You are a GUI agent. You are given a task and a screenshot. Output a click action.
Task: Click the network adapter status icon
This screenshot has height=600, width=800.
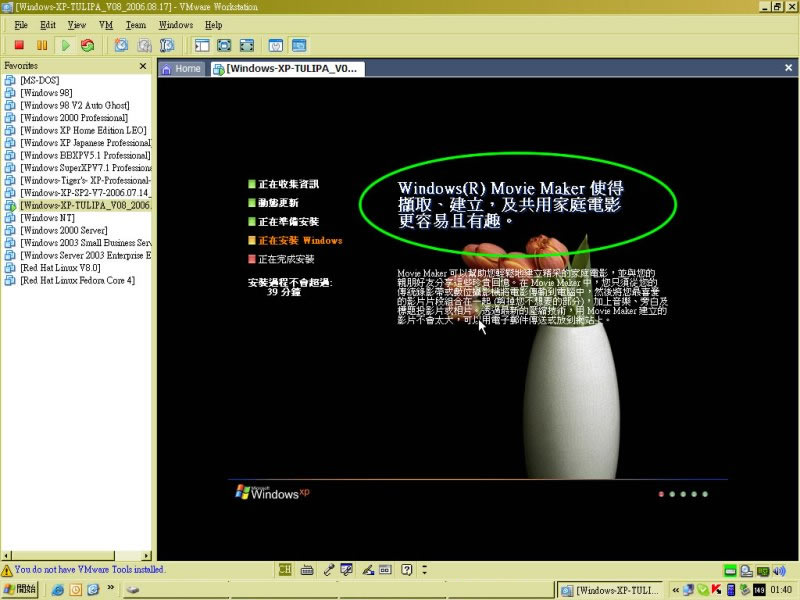(763, 571)
